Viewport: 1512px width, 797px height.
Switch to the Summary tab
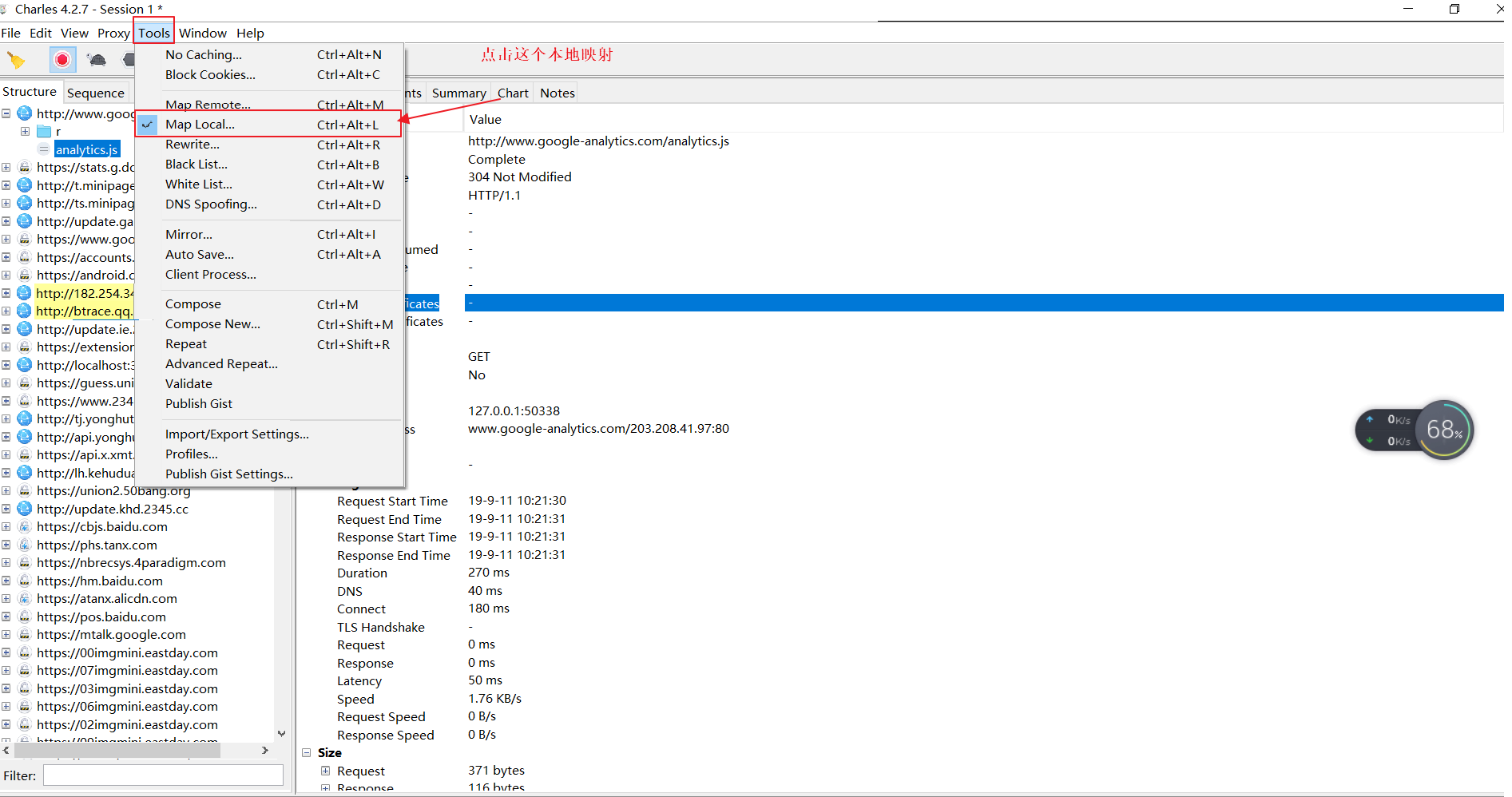point(458,93)
